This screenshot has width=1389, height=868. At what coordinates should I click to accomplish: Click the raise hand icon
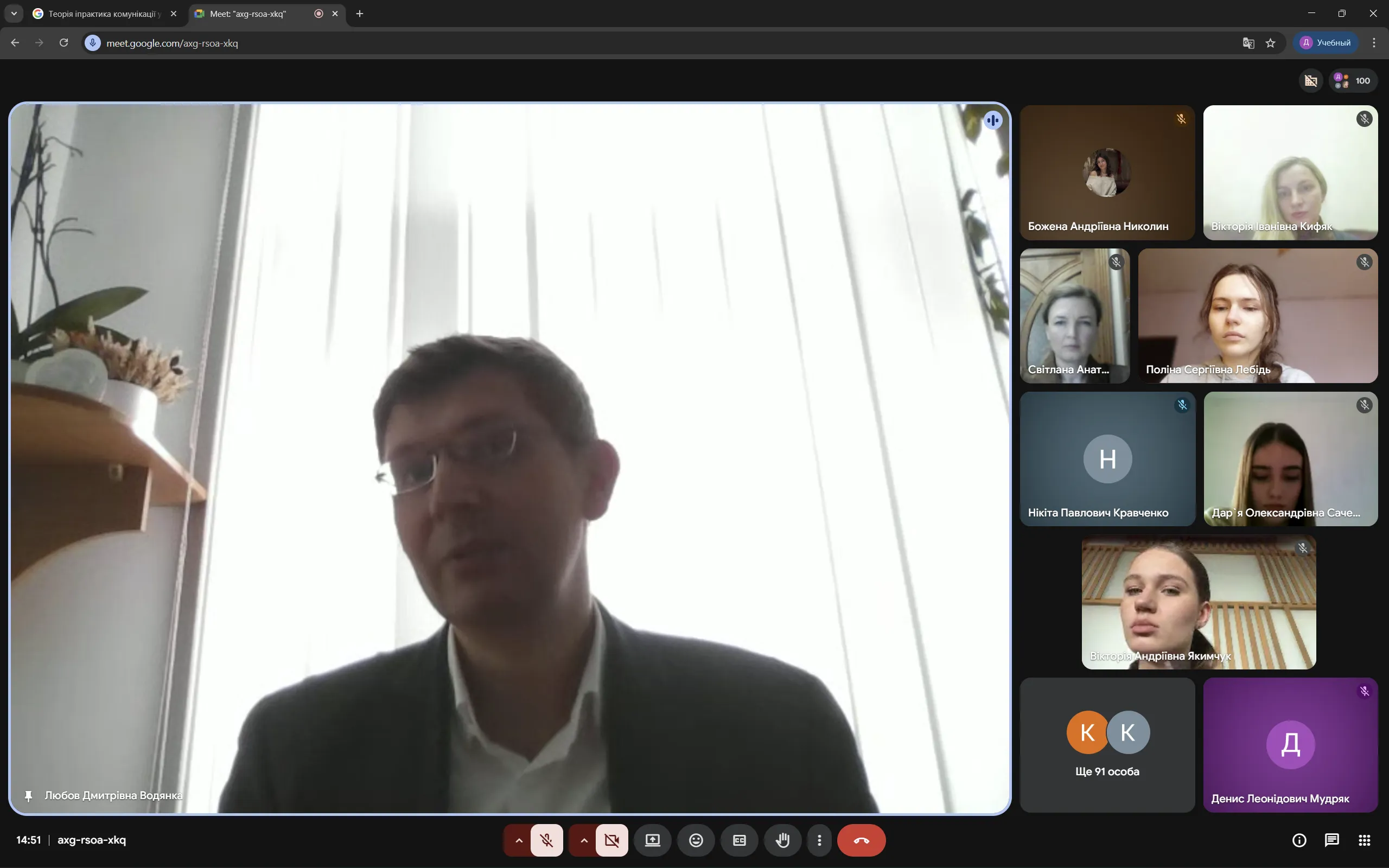782,840
